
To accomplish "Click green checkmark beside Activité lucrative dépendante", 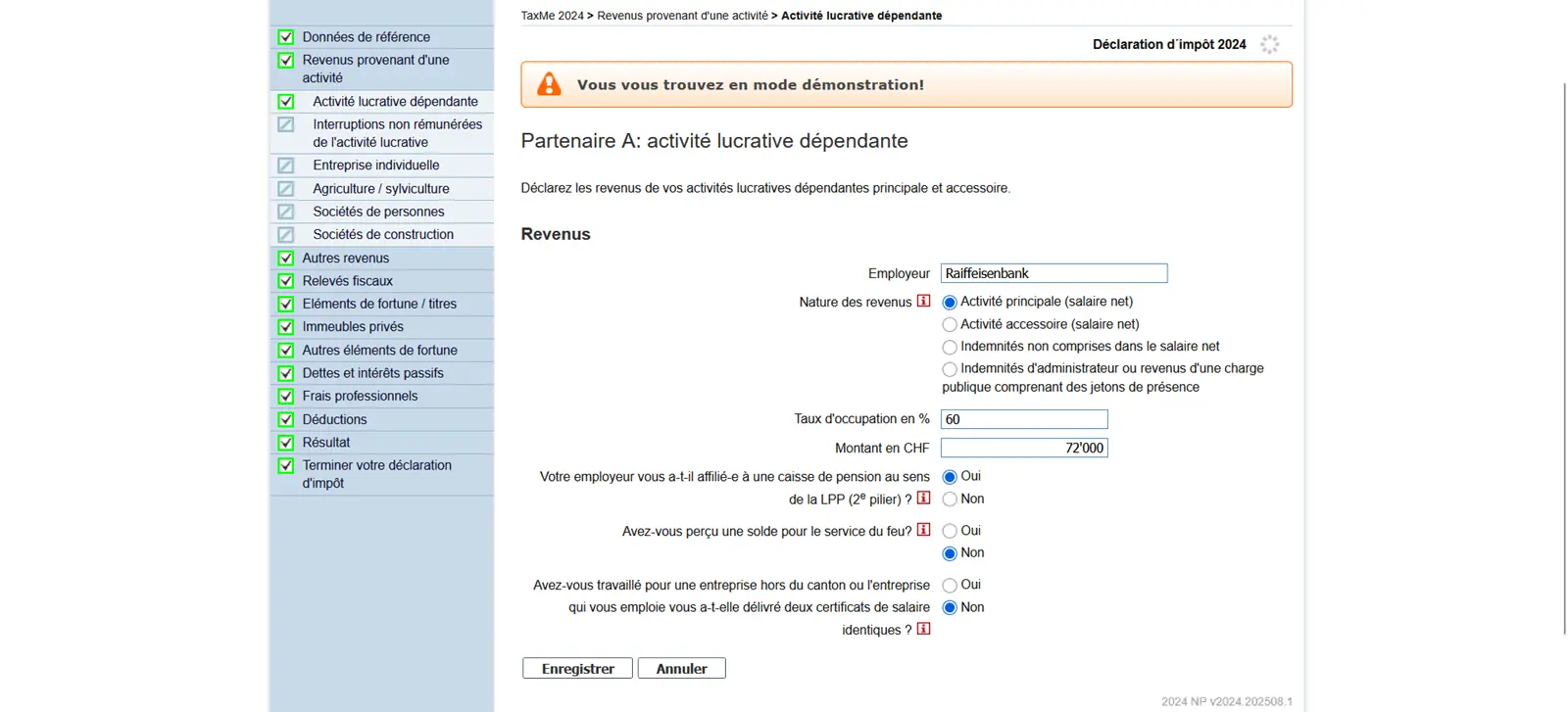I will tap(286, 101).
